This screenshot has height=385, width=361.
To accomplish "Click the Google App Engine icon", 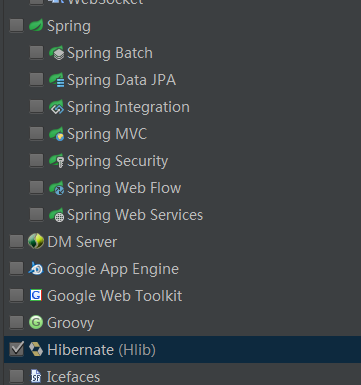I will (36, 268).
